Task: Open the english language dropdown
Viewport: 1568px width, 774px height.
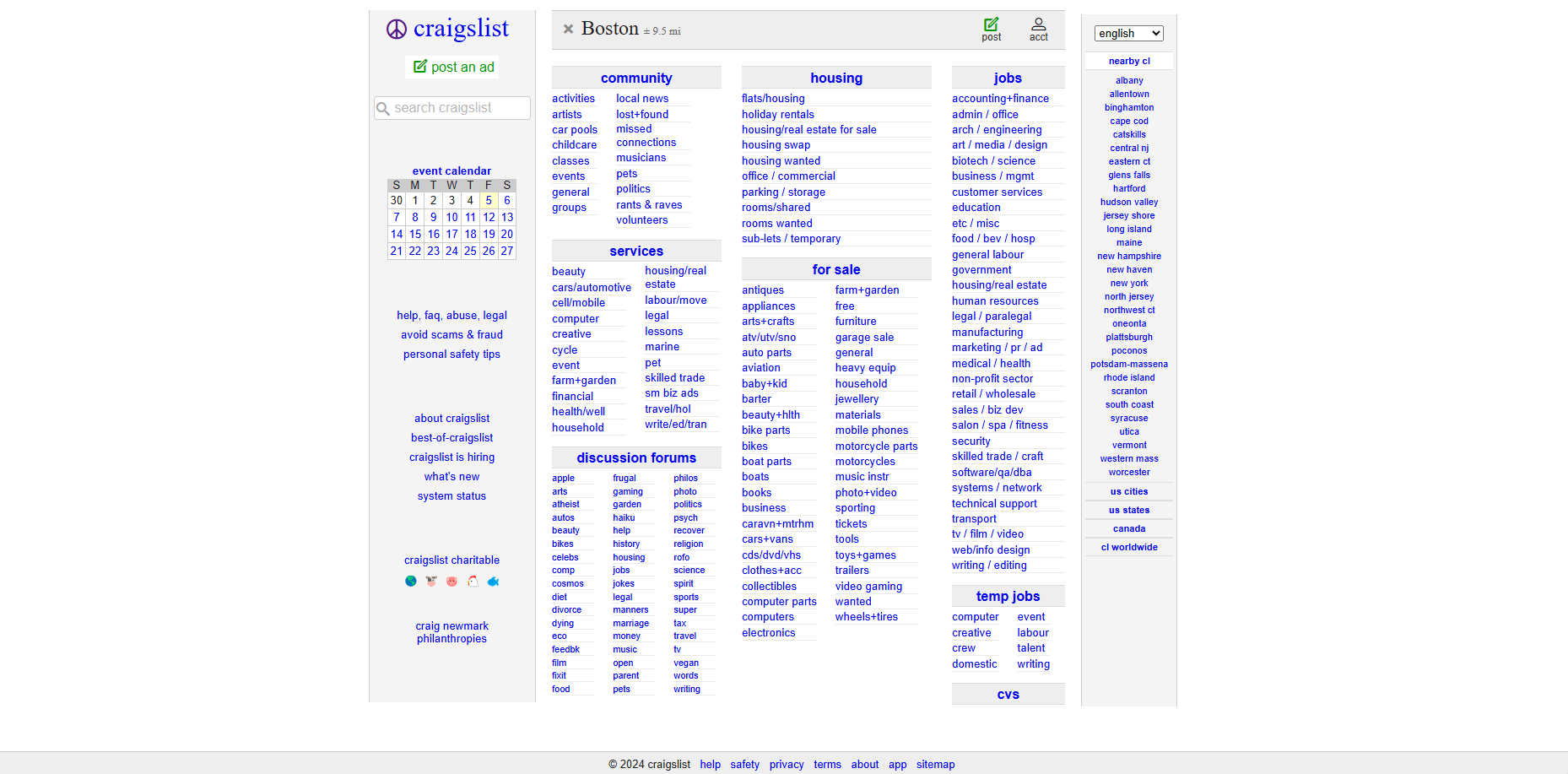Action: click(x=1128, y=33)
